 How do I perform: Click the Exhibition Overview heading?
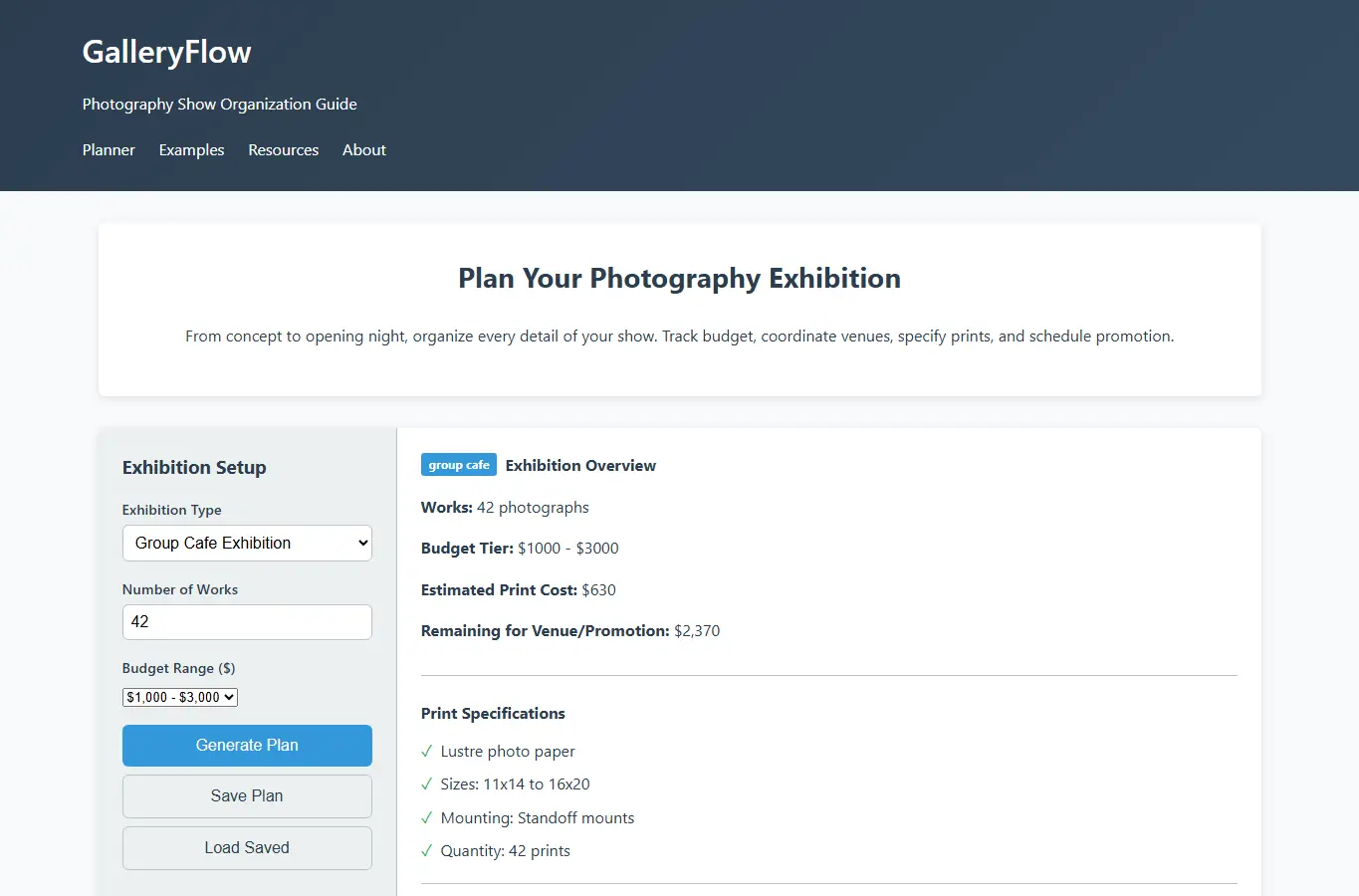(580, 466)
